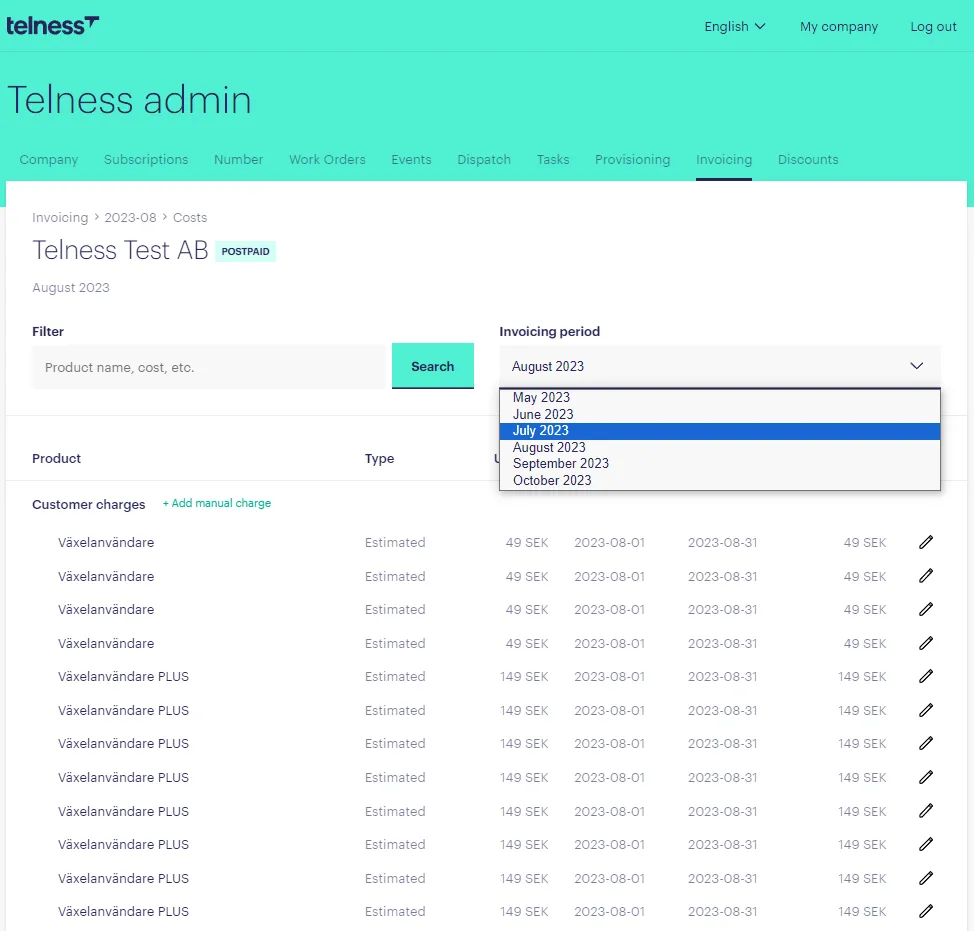Select the Invoicing tab
Image resolution: width=974 pixels, height=931 pixels.
pyautogui.click(x=724, y=160)
